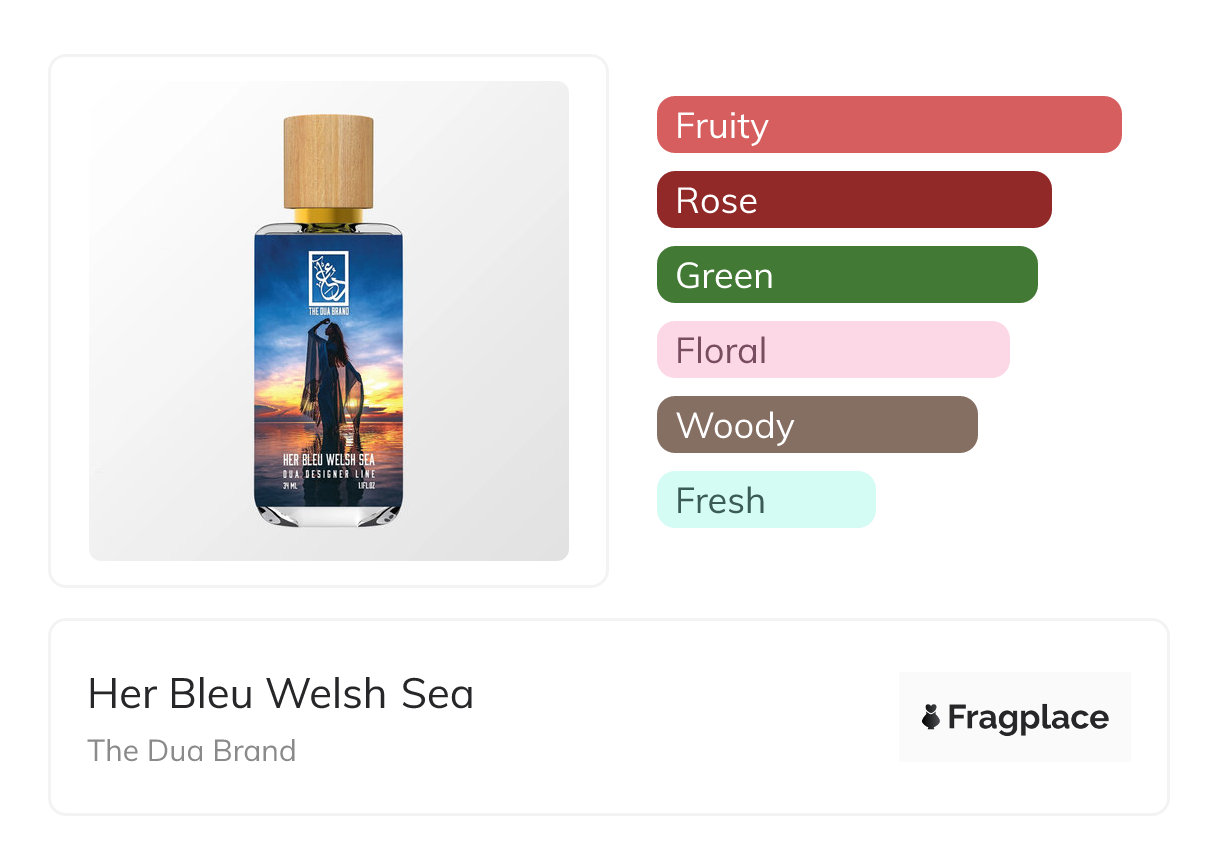
Task: Click "The Dua Brand" text on bottle label
Action: (x=328, y=311)
